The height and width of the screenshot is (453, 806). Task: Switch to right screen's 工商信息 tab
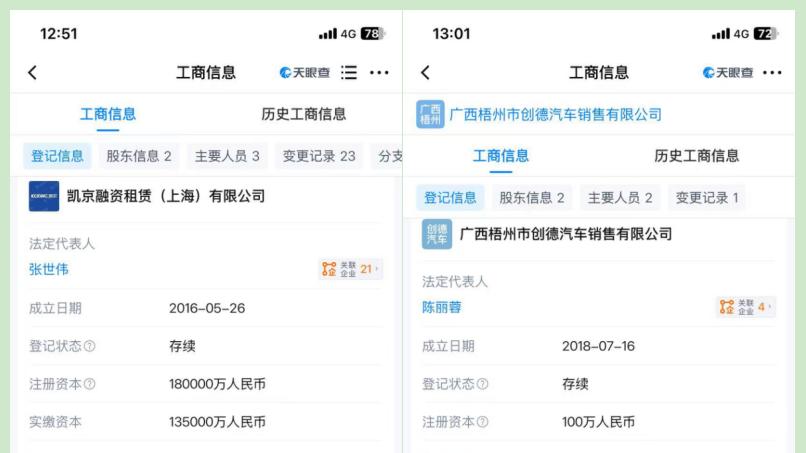tap(501, 156)
